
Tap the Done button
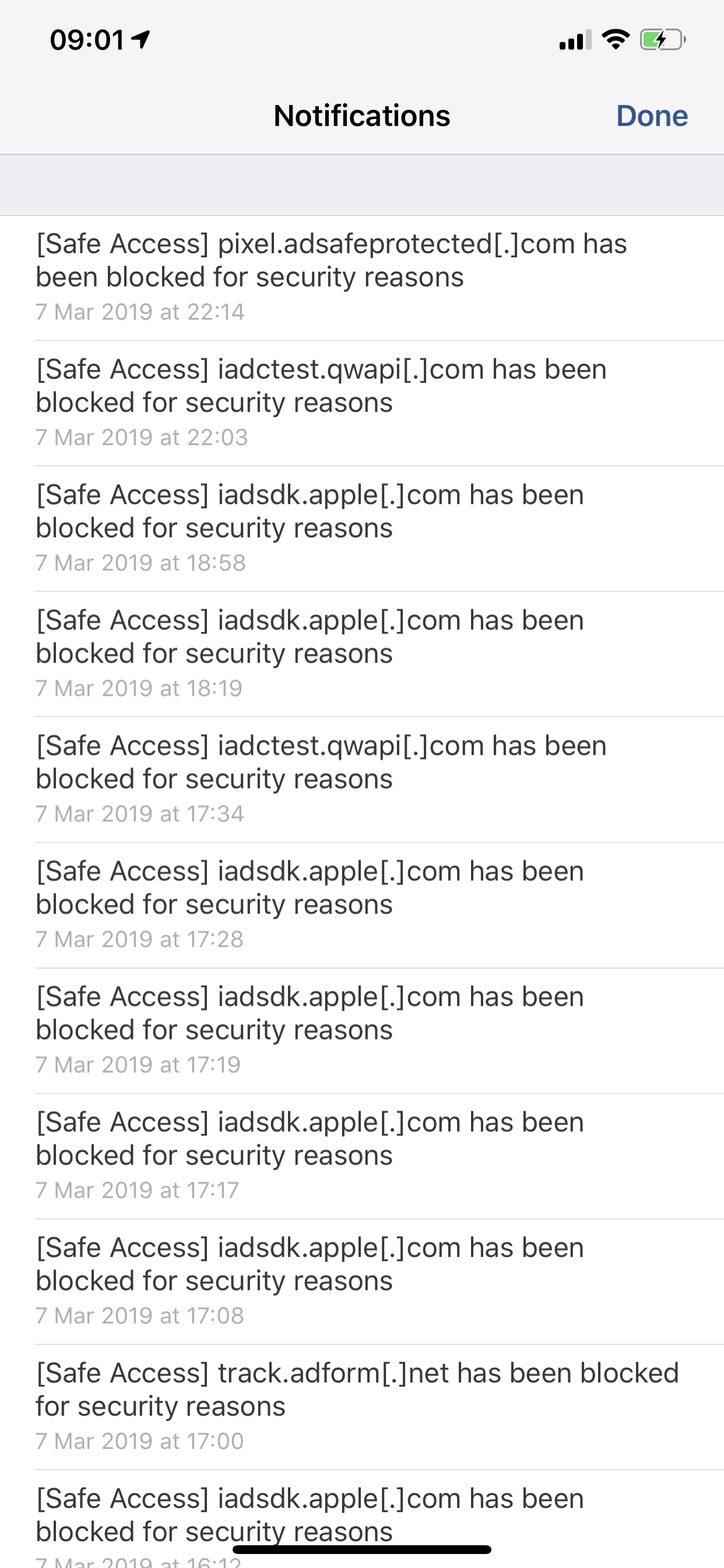652,116
